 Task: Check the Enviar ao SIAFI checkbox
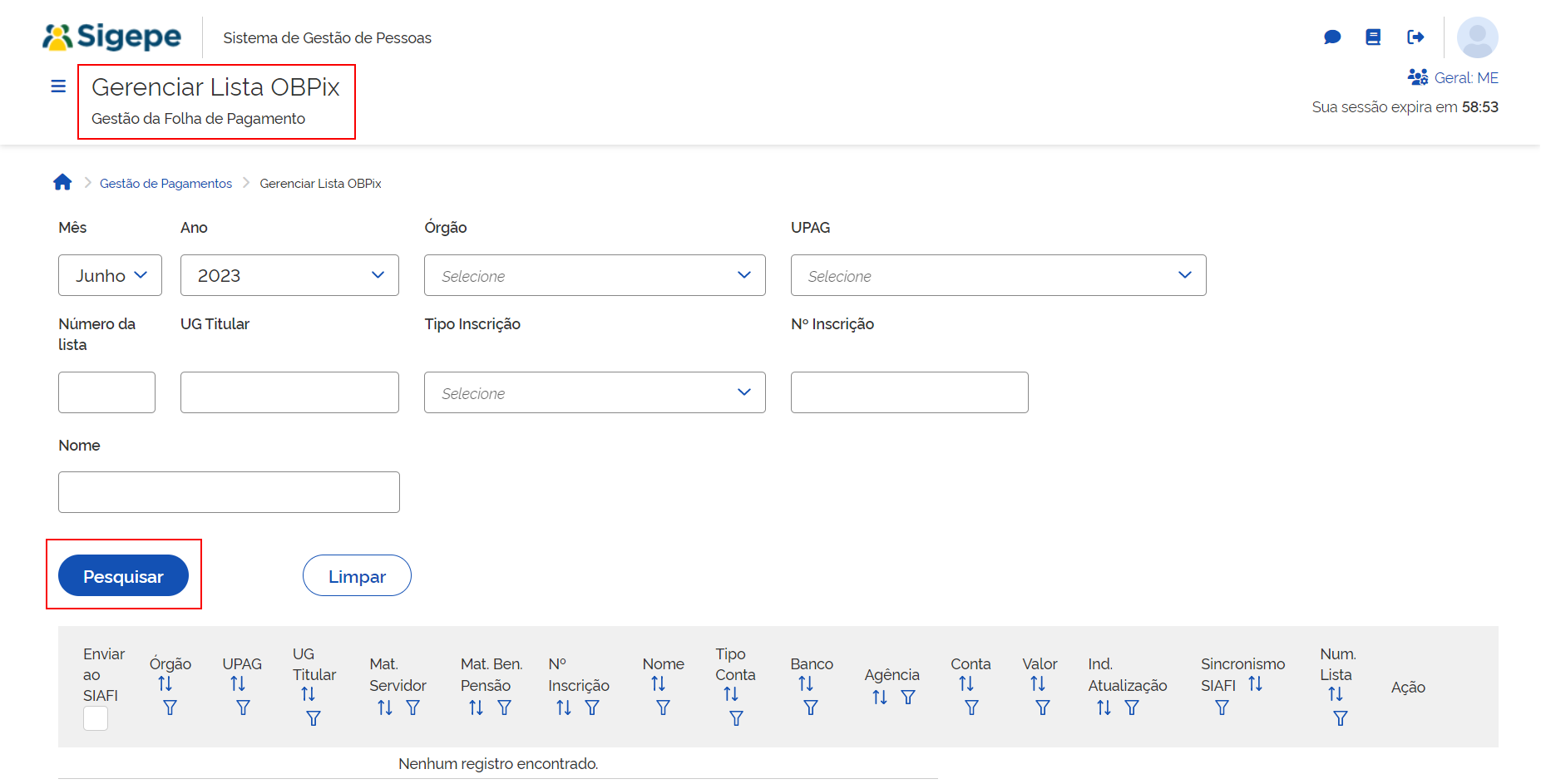coord(96,718)
